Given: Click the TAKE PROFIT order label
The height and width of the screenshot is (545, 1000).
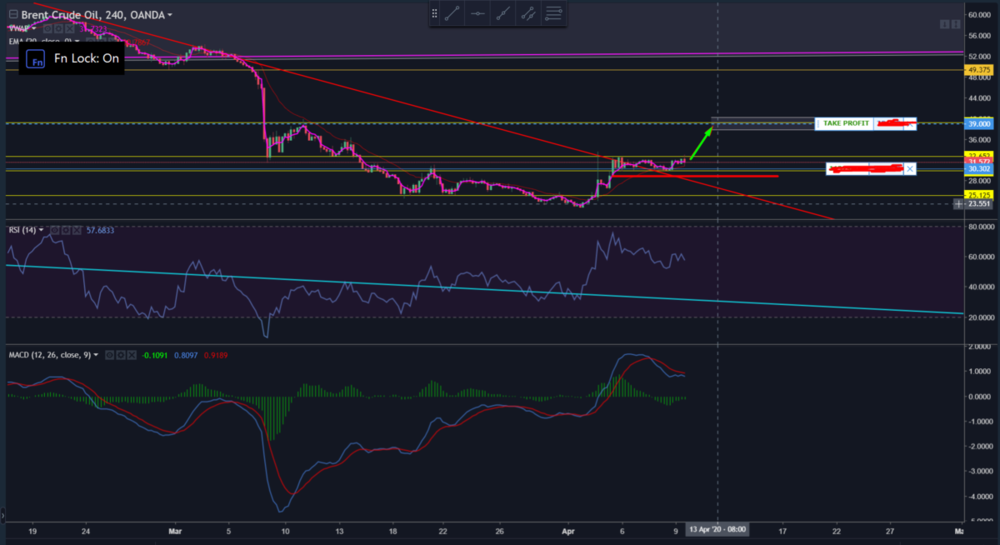Looking at the screenshot, I should point(846,123).
